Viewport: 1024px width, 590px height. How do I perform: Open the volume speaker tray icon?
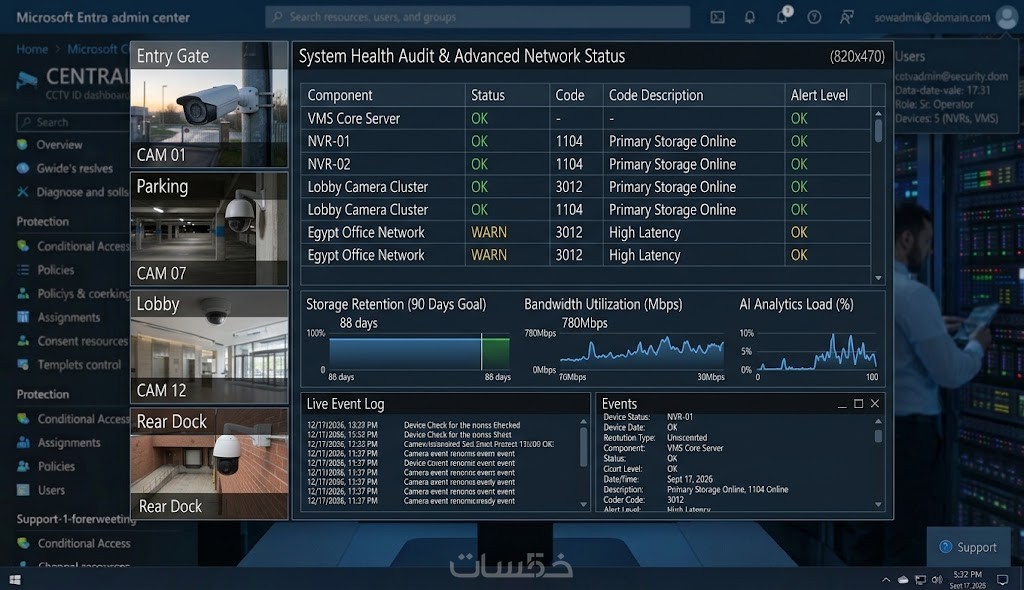937,580
